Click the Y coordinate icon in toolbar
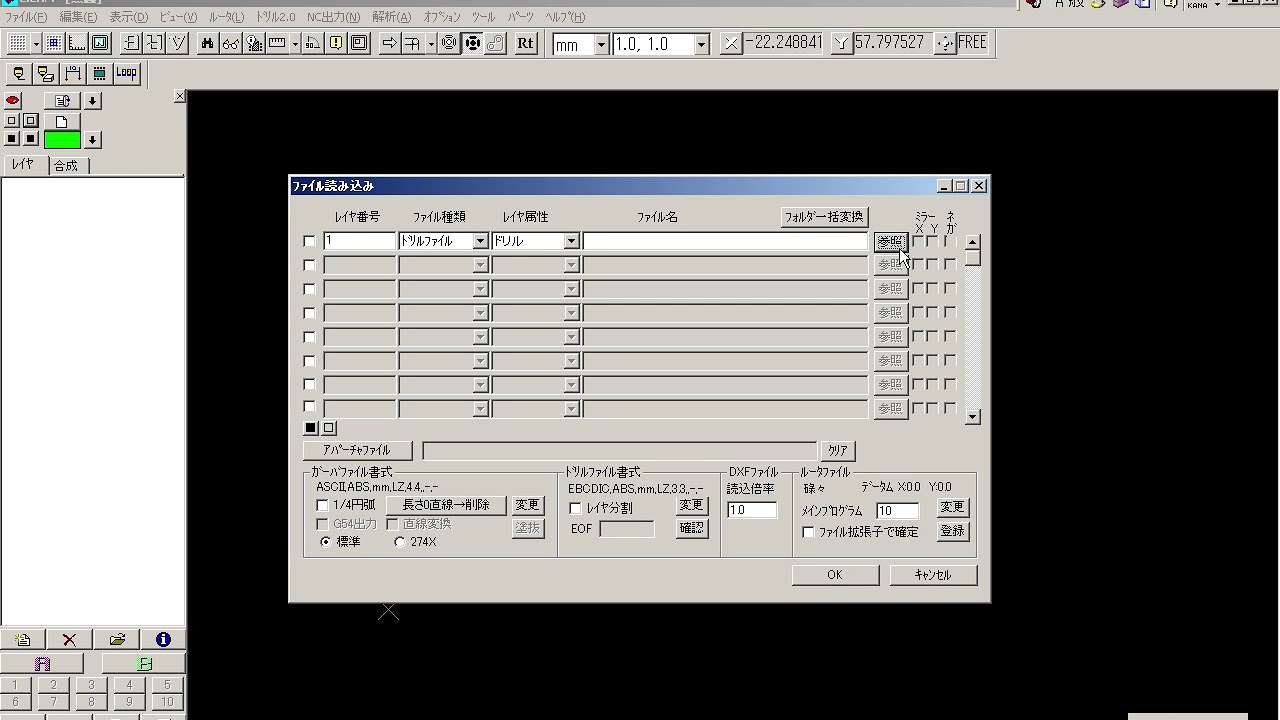1280x720 pixels. (x=840, y=43)
